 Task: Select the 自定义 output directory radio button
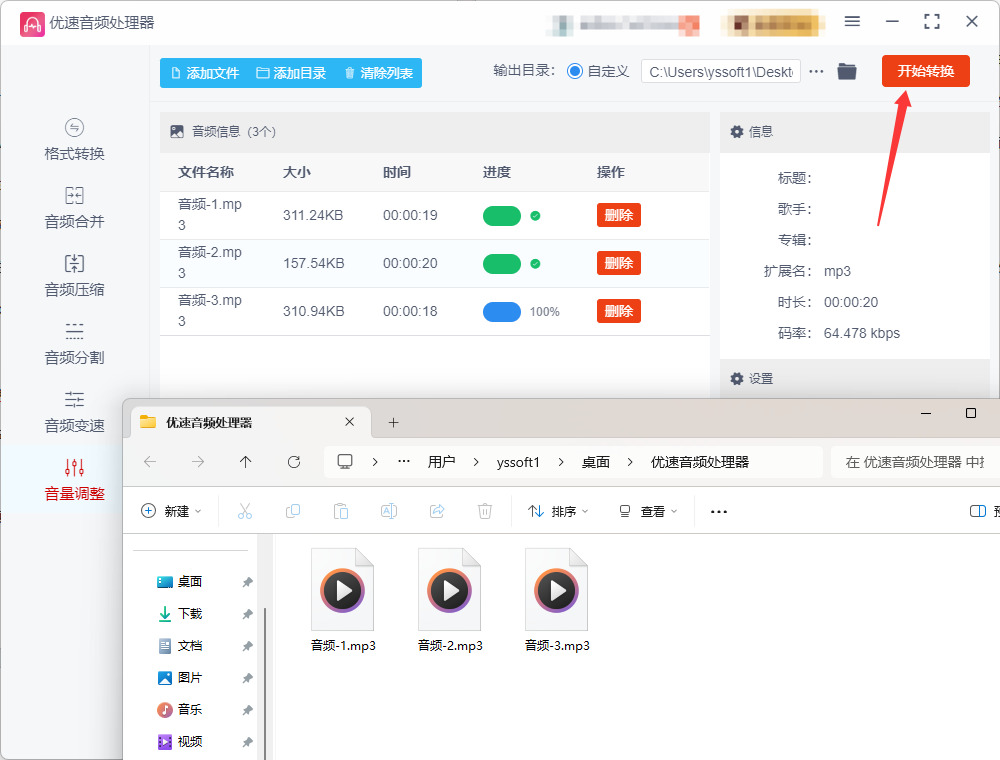[x=575, y=71]
